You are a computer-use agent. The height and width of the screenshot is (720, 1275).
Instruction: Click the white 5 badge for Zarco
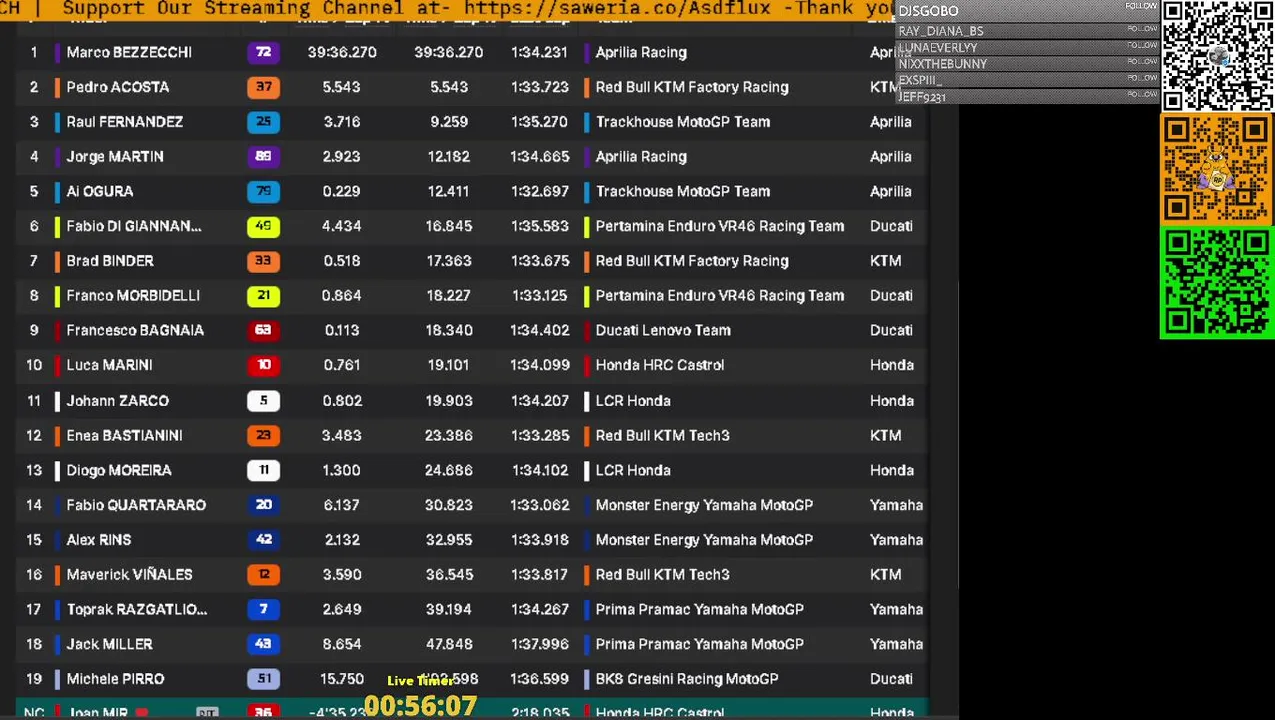264,401
